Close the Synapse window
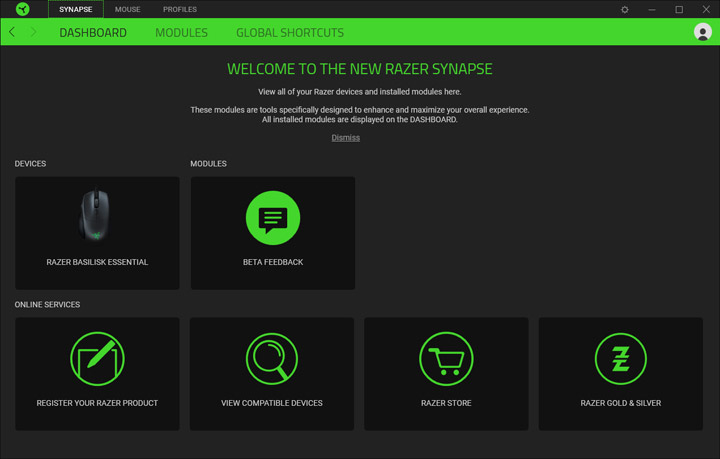Screen dimensions: 720x459 tap(706, 9)
